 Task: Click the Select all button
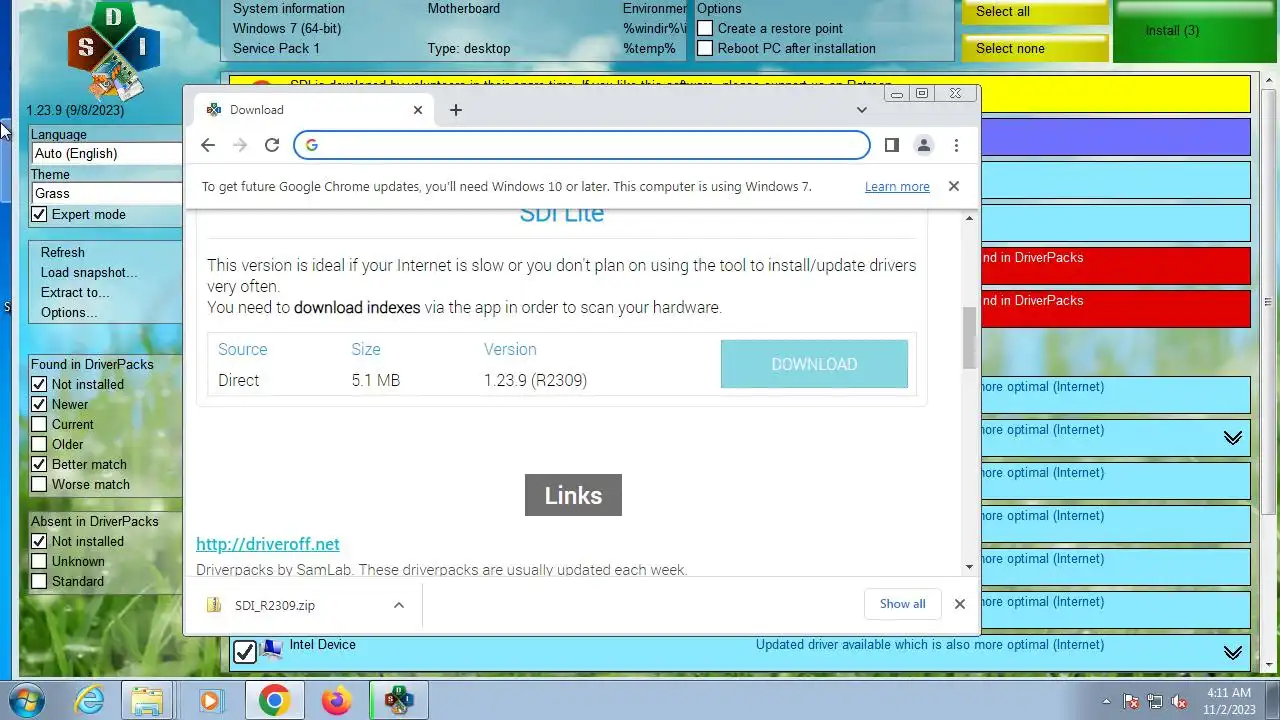1035,12
